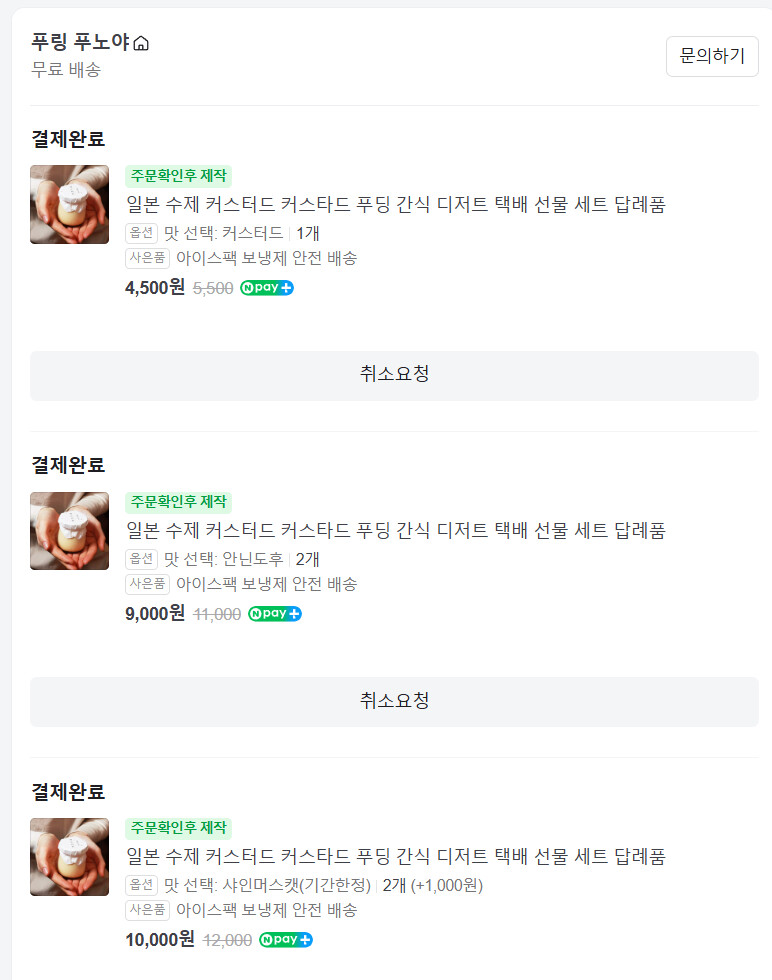Open the store home icon beside 푸링 푸노야

[x=141, y=43]
